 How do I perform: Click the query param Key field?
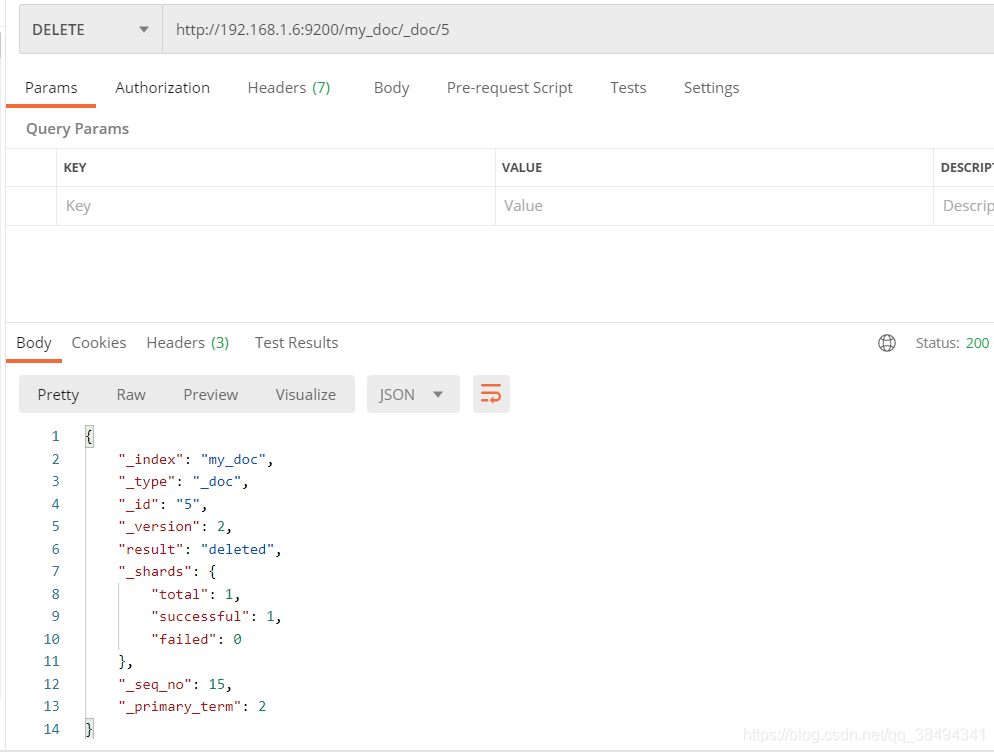click(x=275, y=206)
